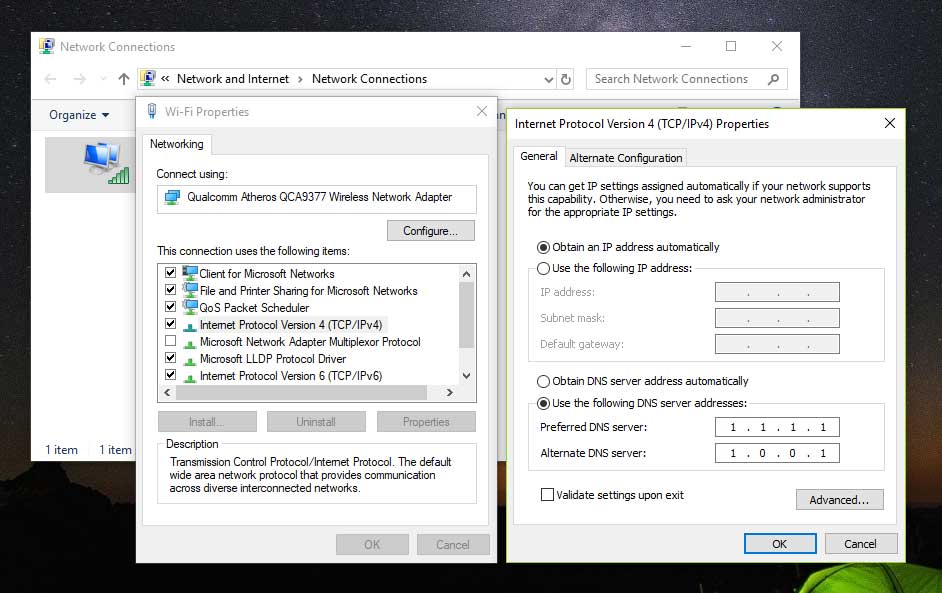Open the General tab in IPv4 Properties

pyautogui.click(x=539, y=156)
